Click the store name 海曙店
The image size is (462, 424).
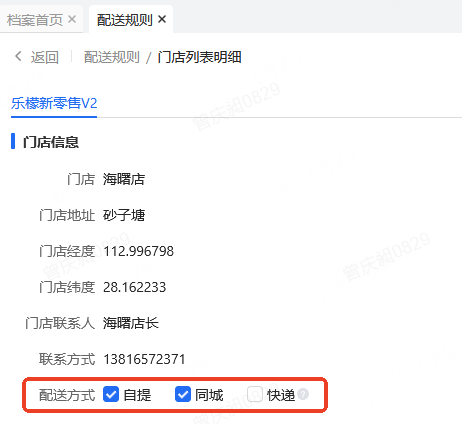tap(124, 179)
